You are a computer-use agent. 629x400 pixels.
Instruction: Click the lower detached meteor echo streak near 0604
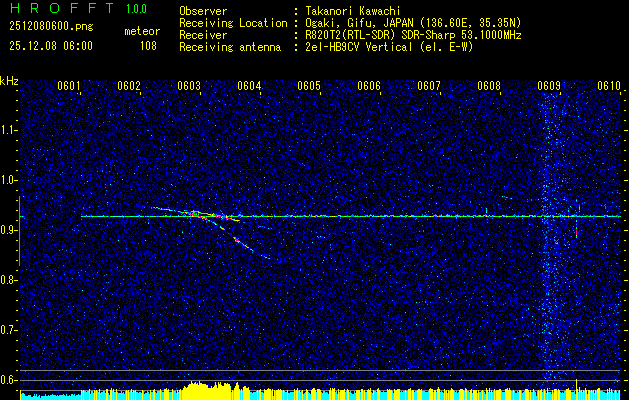251,248
